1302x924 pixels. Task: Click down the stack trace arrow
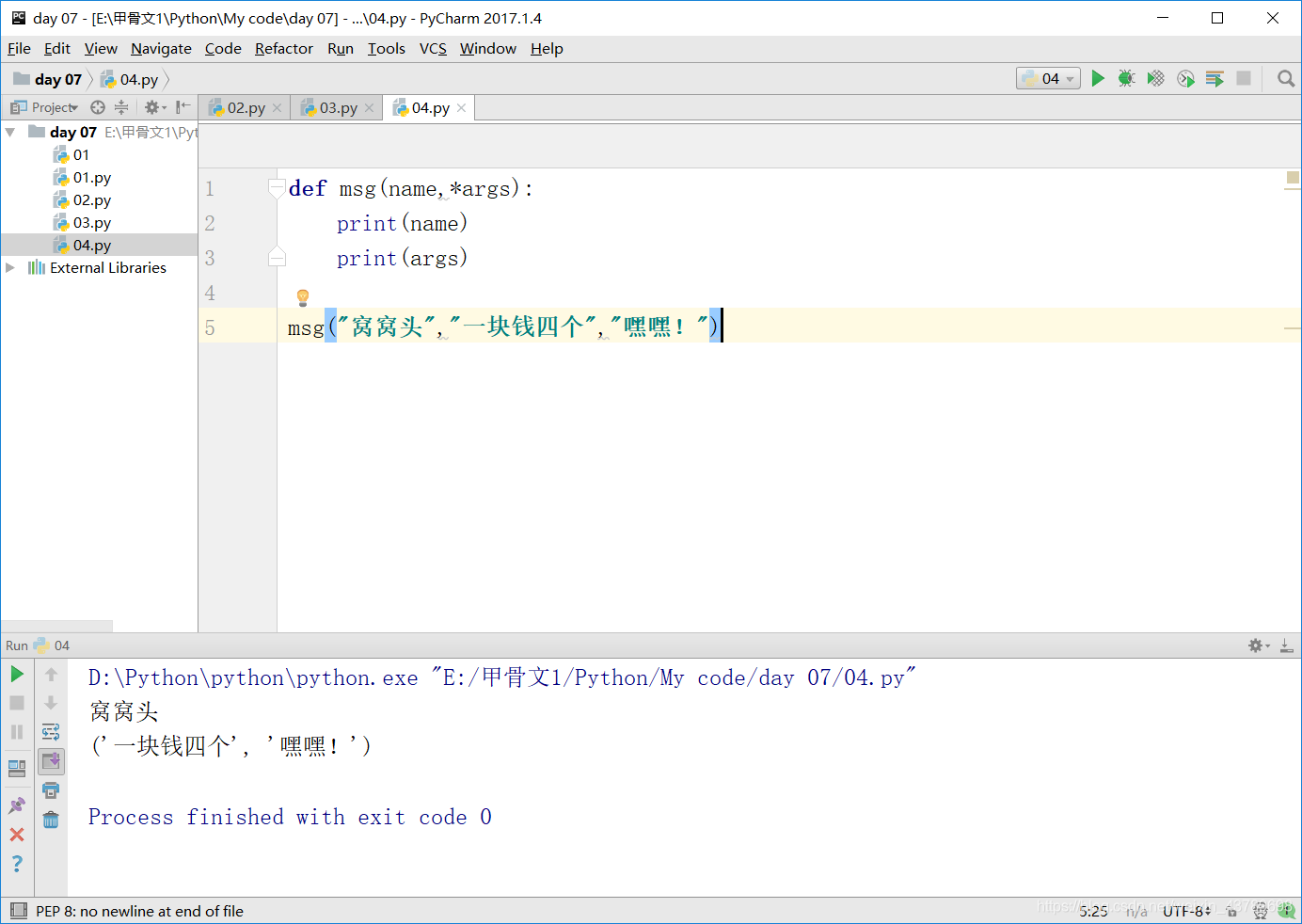click(x=51, y=703)
